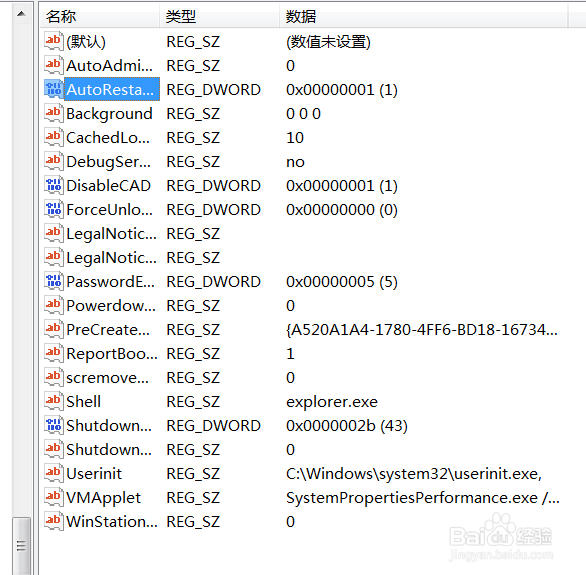
Task: Click the SystemPropertiesPerformance.exe data value
Action: [x=423, y=498]
